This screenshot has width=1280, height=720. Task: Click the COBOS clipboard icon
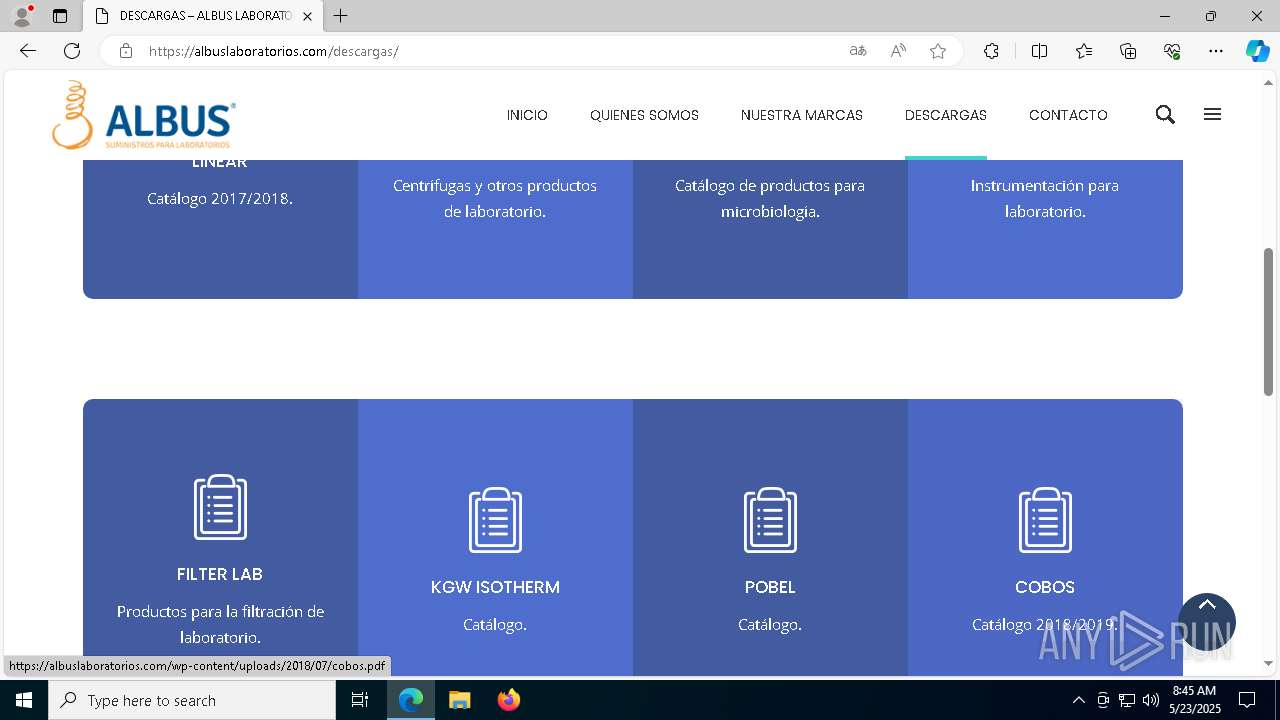click(1045, 520)
